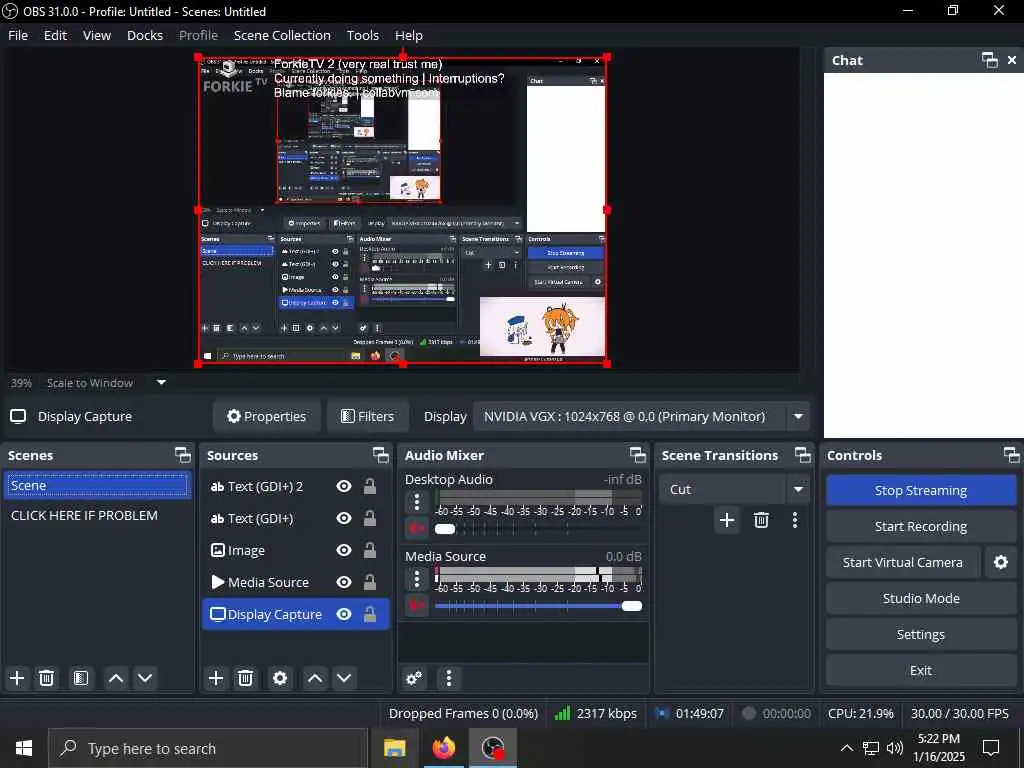Open Desktop Audio options three-dot menu

(417, 502)
